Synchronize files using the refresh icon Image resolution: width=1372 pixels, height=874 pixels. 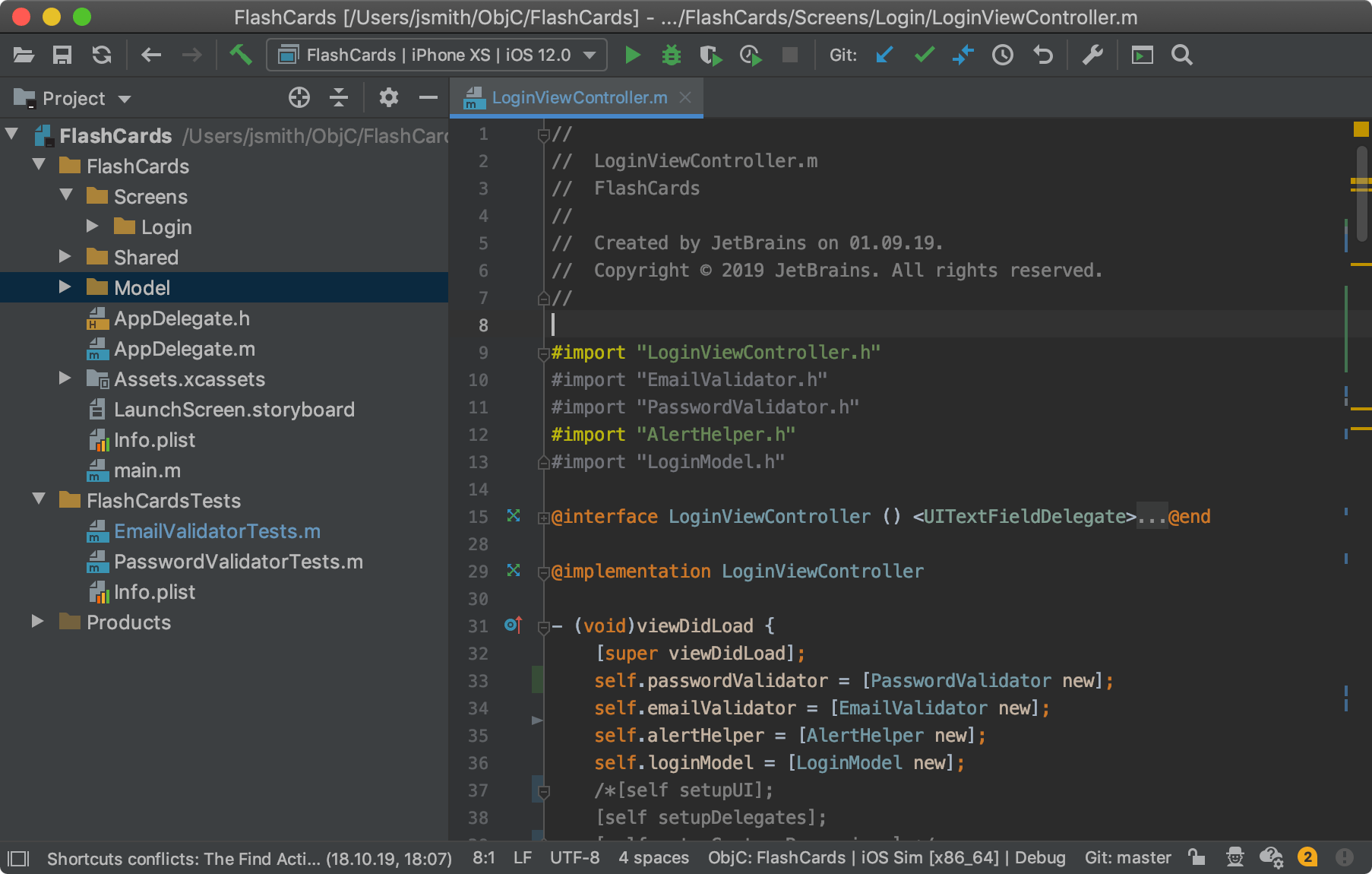[102, 55]
